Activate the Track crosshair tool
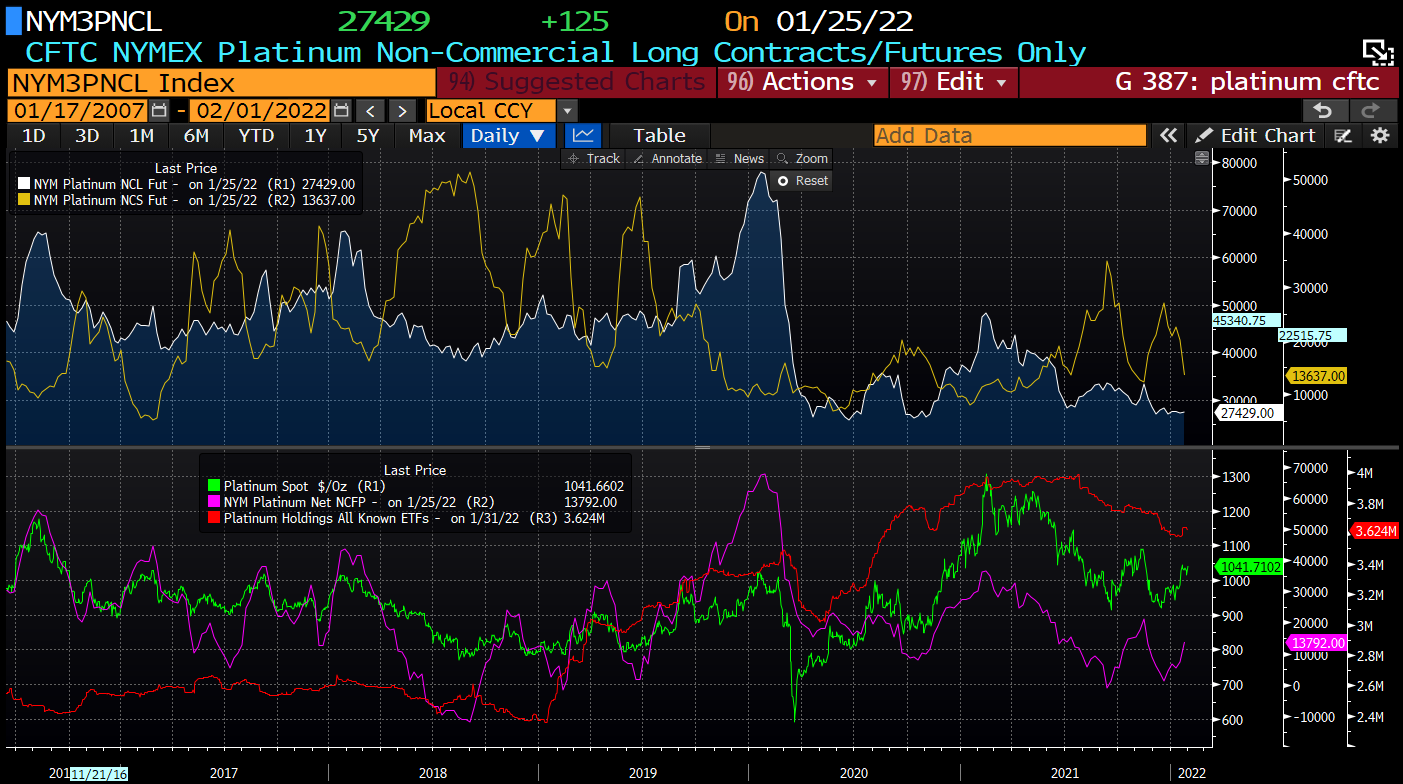 pyautogui.click(x=594, y=159)
